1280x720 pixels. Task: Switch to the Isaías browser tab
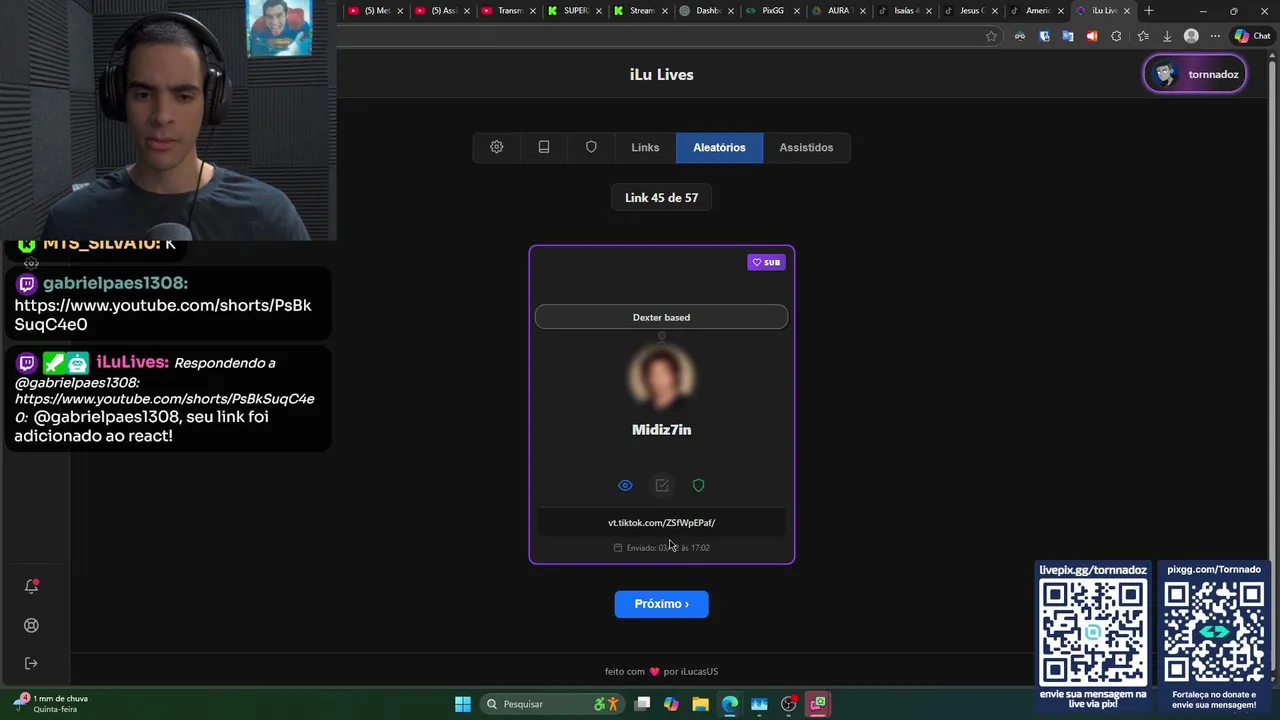click(905, 11)
